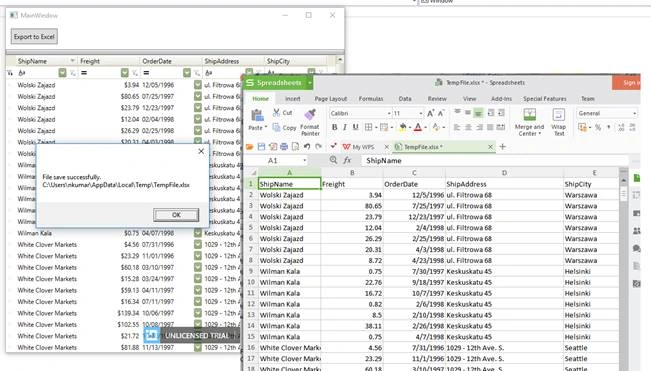
Task: Open the Home ribbon tab
Action: (260, 99)
